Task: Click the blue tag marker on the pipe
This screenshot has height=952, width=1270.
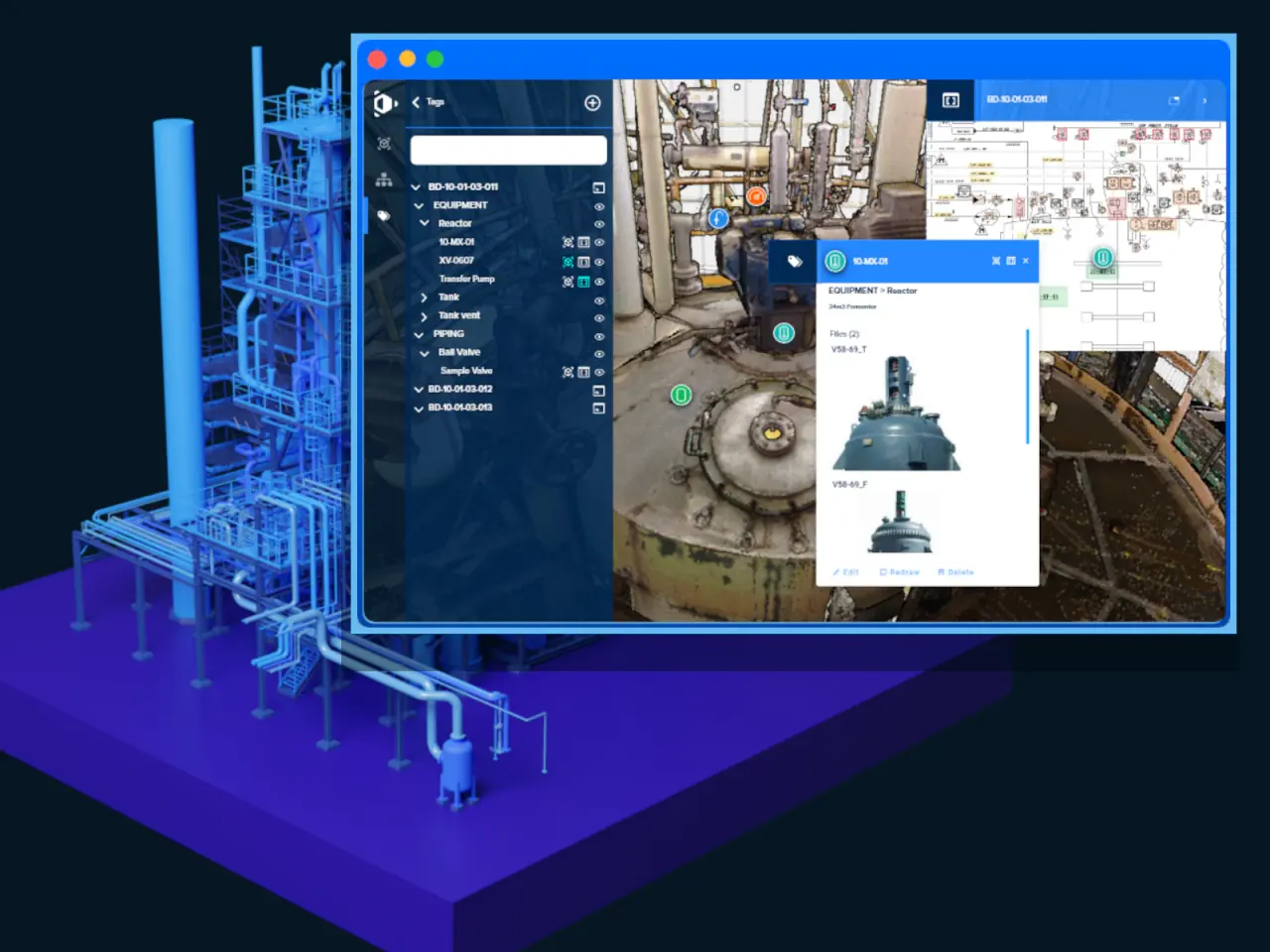Action: click(x=718, y=218)
